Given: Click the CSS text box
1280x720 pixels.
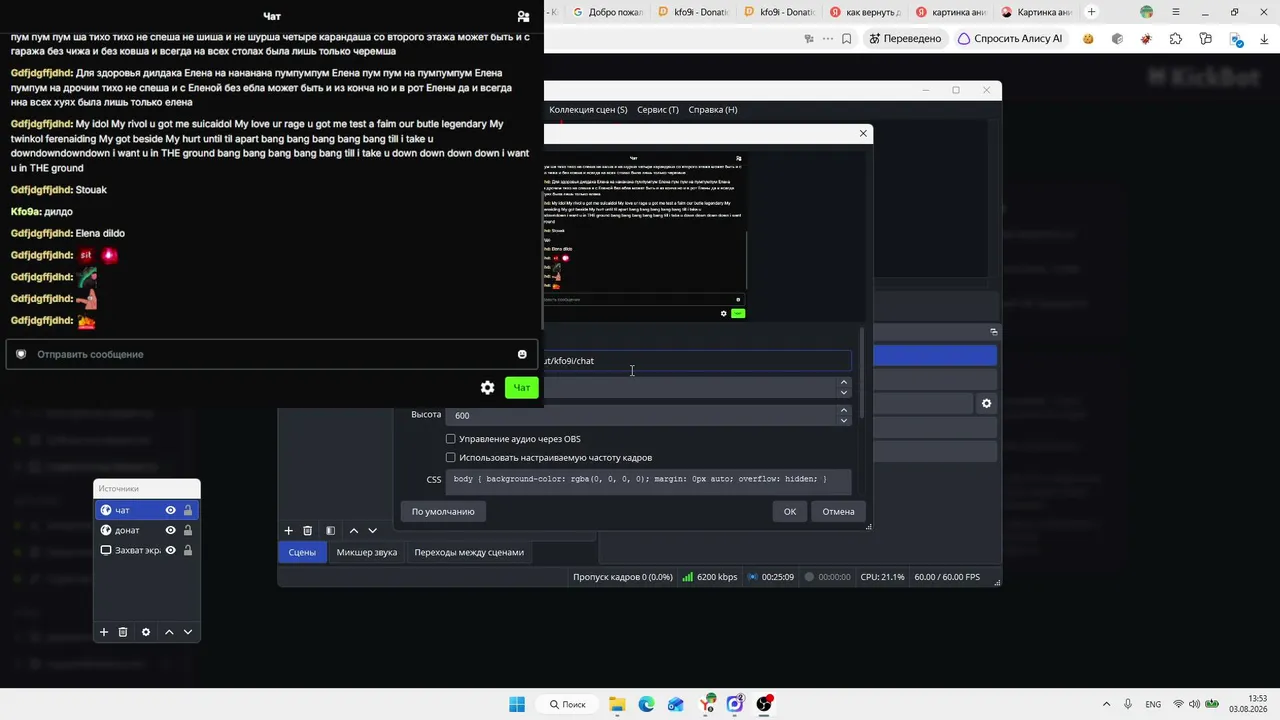Looking at the screenshot, I should (648, 480).
